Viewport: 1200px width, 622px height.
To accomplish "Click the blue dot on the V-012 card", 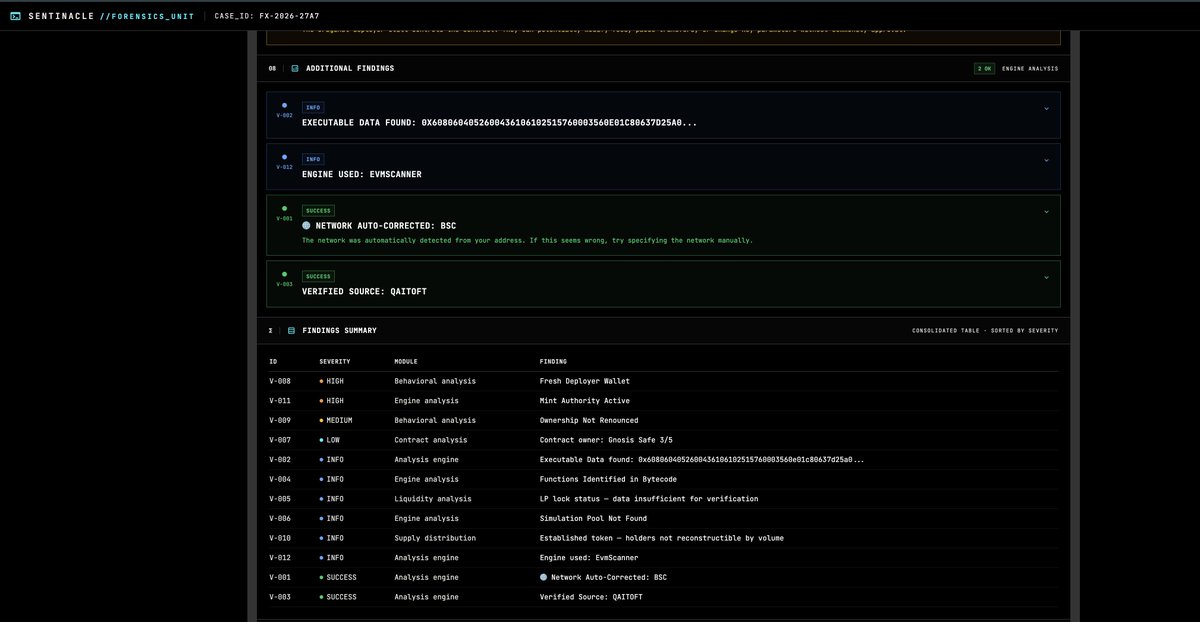I will click(284, 157).
